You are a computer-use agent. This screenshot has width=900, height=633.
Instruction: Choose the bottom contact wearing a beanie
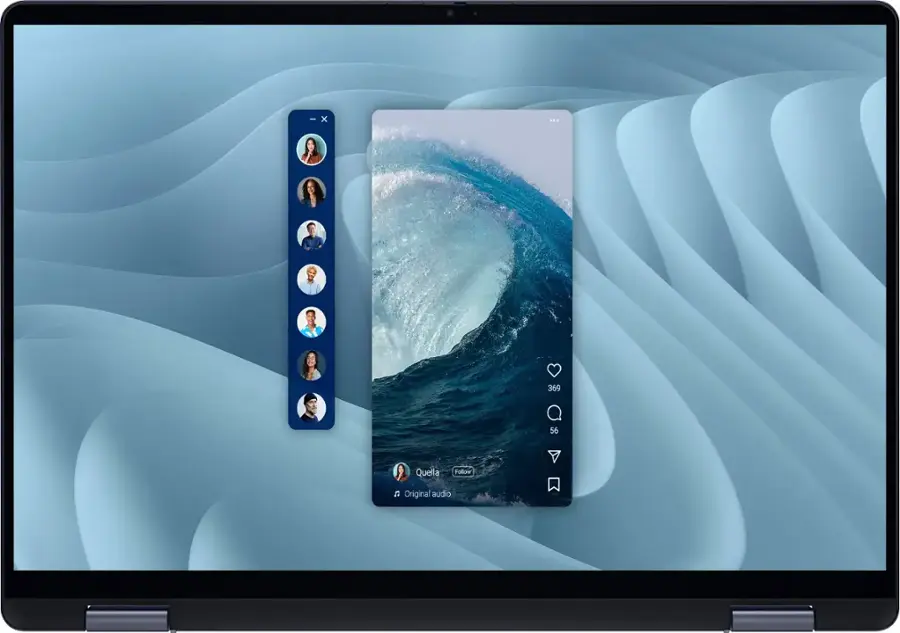(x=311, y=407)
